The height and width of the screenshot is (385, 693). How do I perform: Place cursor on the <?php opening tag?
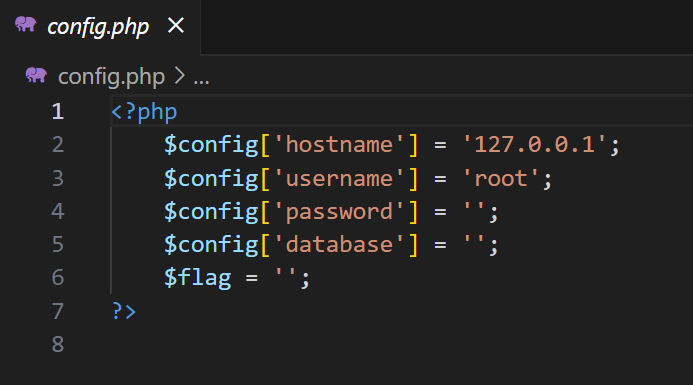[144, 113]
